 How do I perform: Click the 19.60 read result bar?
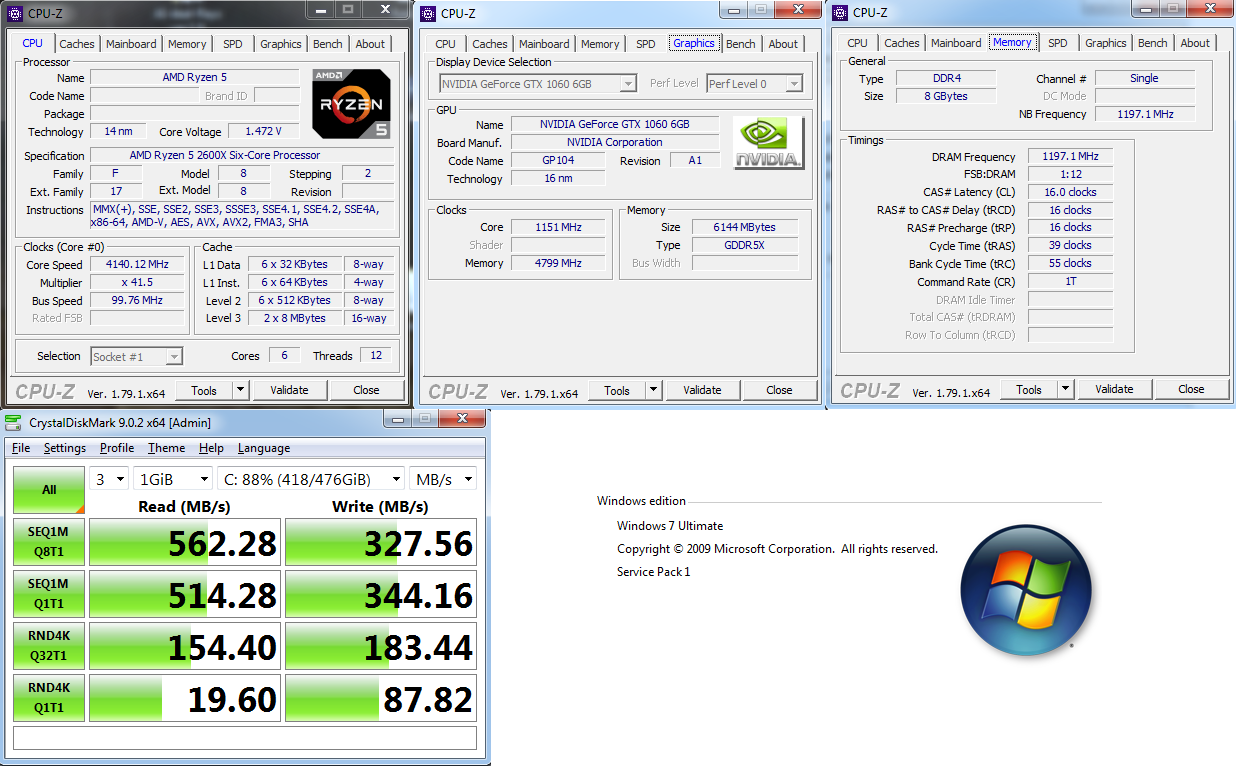click(185, 699)
